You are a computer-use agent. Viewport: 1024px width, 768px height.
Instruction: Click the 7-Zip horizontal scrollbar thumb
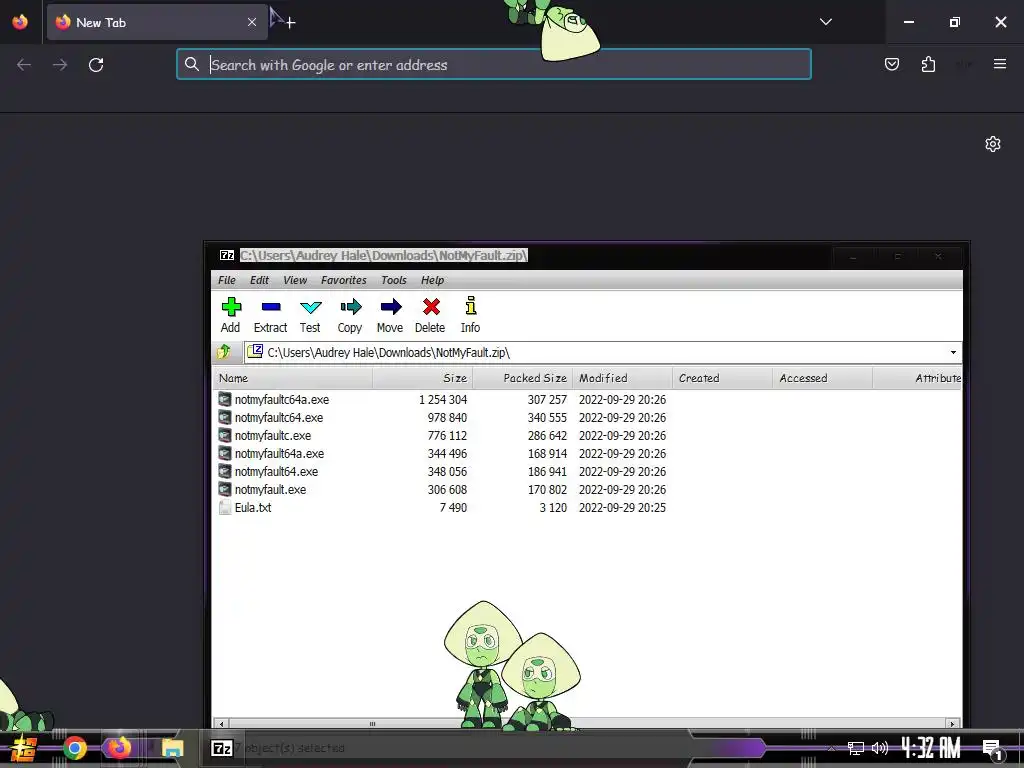[x=372, y=724]
